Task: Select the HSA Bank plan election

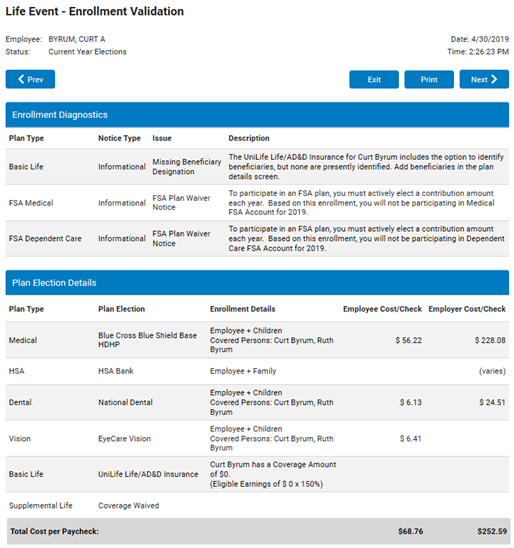Action: (x=116, y=371)
